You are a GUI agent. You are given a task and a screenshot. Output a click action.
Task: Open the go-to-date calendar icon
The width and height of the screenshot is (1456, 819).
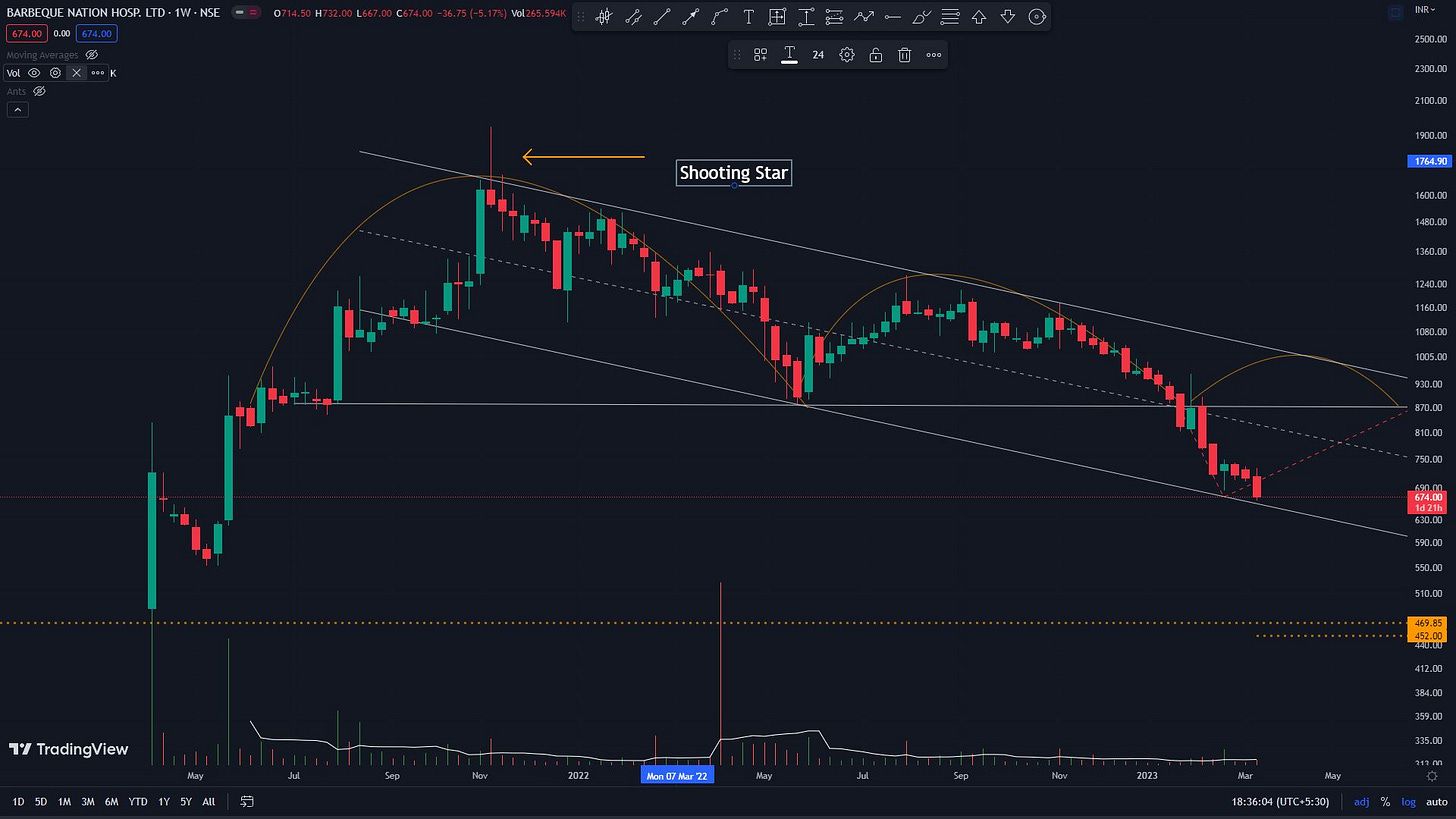247,801
